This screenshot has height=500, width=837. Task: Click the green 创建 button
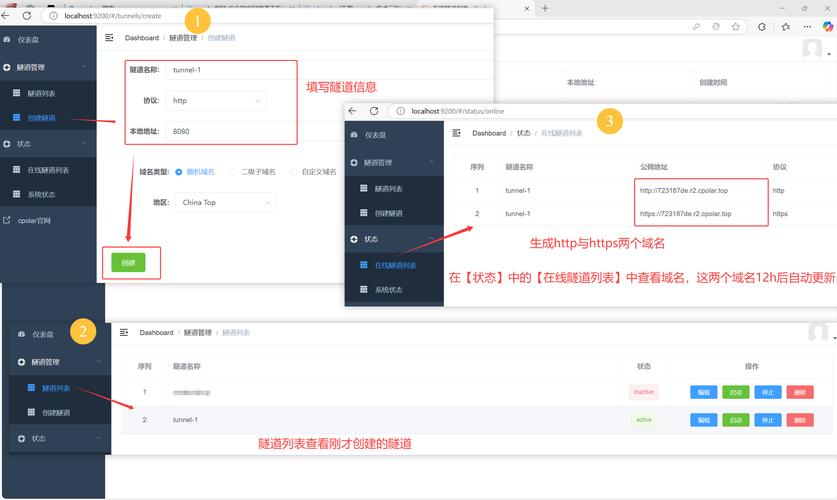pos(128,263)
